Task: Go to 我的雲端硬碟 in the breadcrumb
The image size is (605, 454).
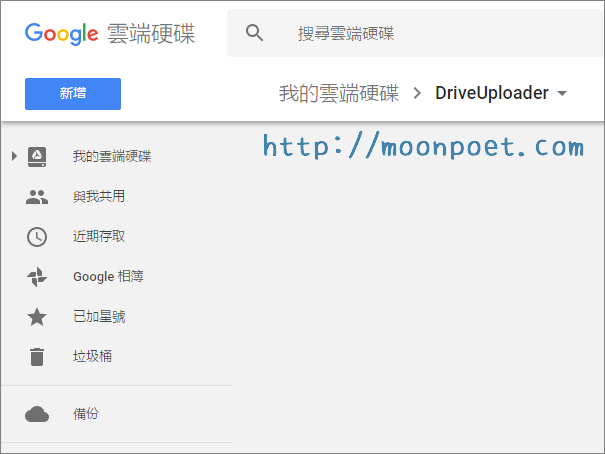Action: click(x=338, y=94)
